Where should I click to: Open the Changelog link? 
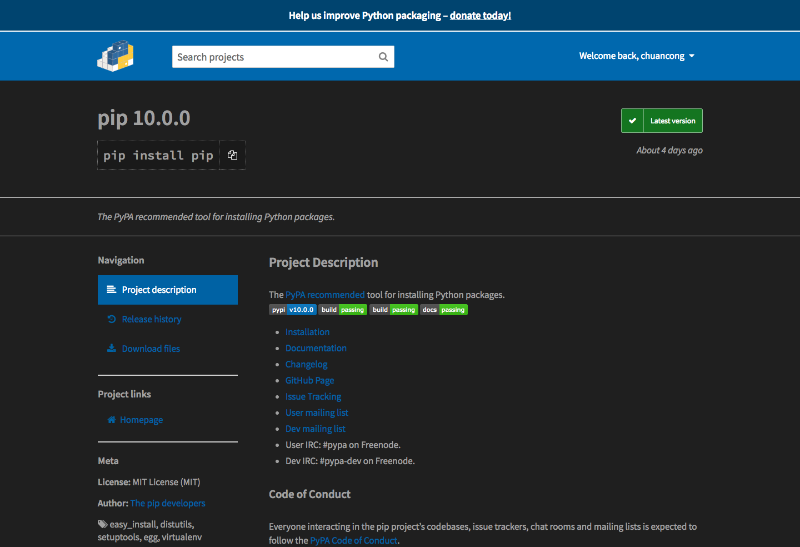[306, 364]
